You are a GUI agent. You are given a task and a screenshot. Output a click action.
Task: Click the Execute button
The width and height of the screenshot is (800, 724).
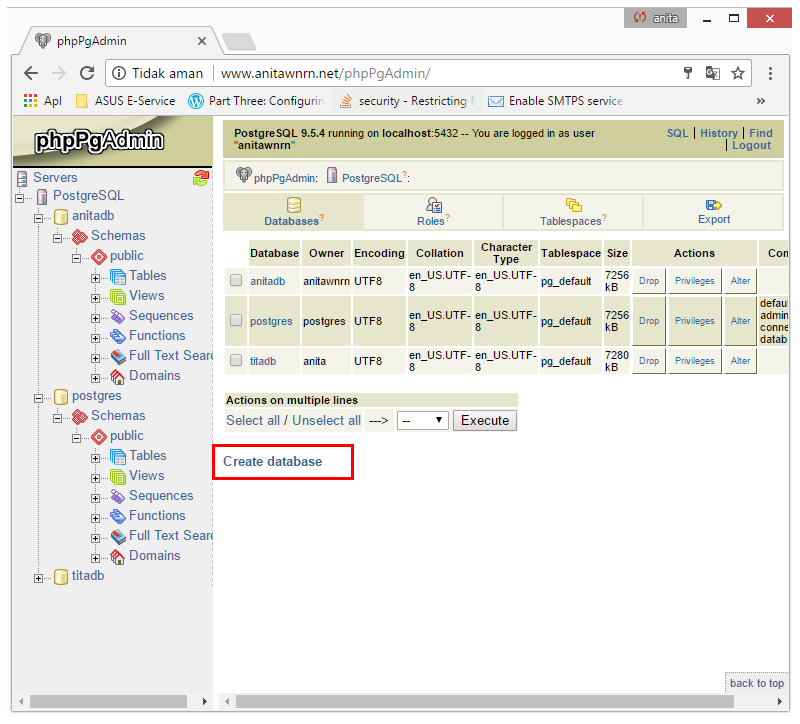point(485,421)
